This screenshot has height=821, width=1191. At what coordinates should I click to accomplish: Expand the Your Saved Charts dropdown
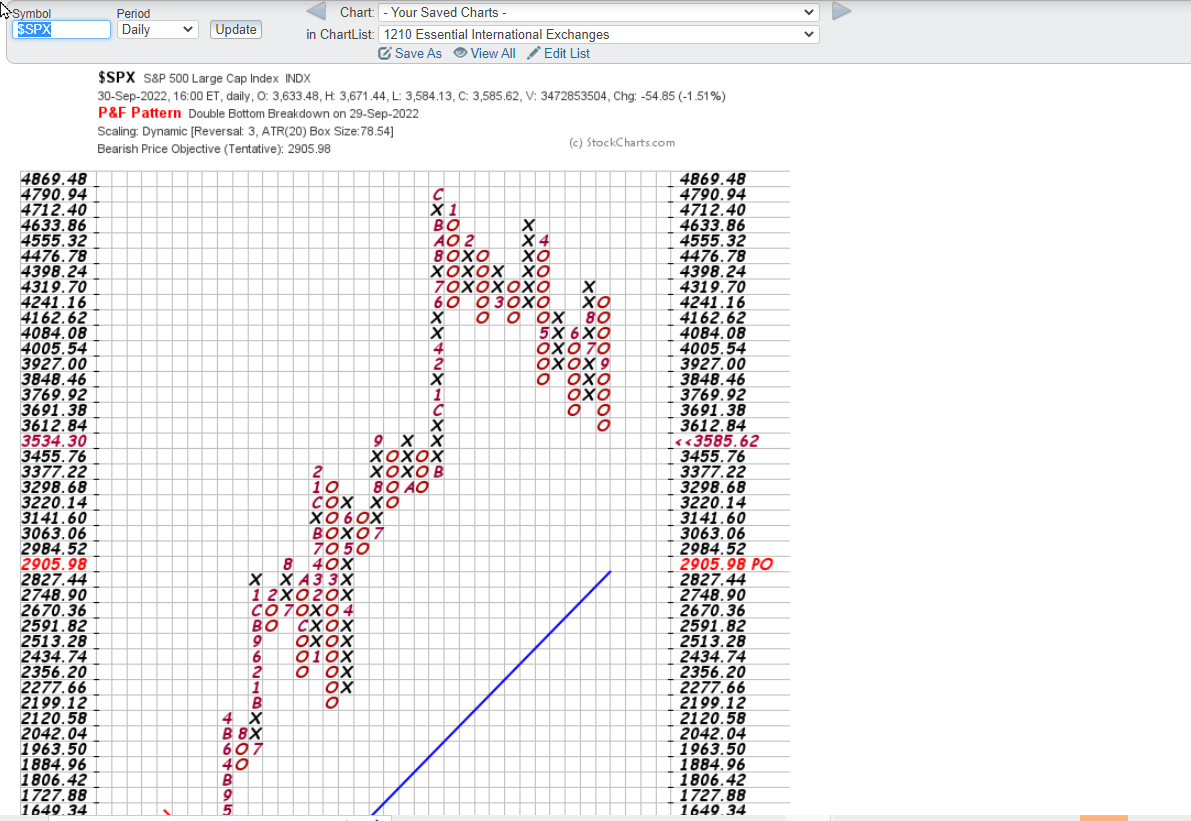point(598,13)
